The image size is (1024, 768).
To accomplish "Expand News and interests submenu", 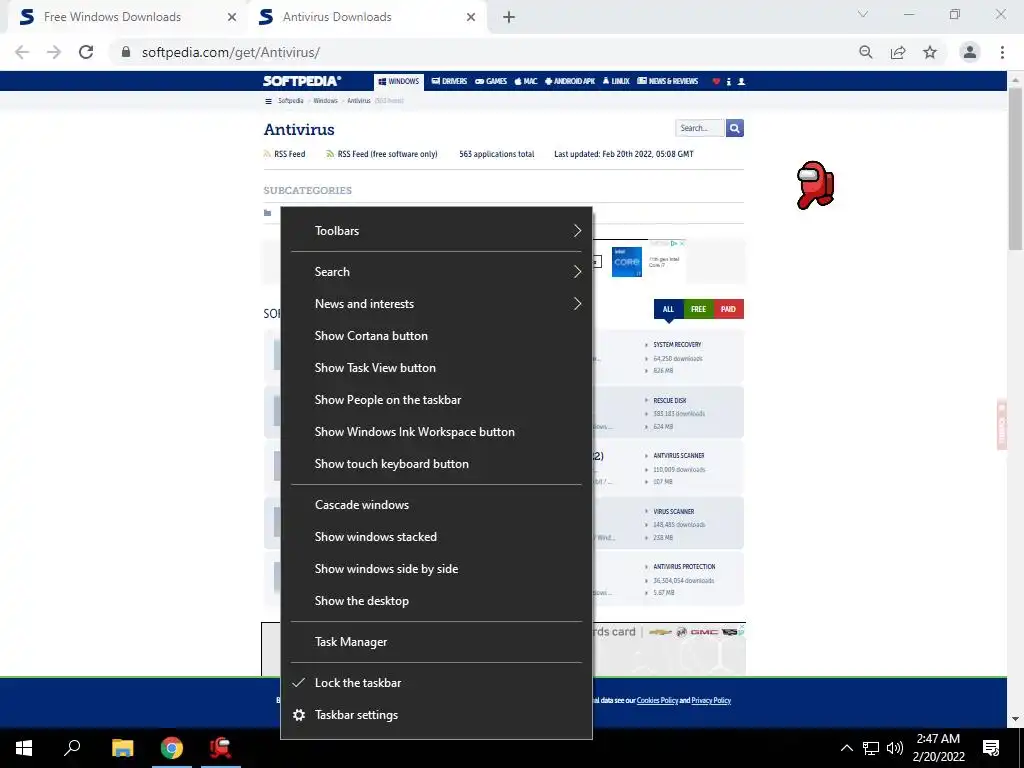I will [436, 304].
